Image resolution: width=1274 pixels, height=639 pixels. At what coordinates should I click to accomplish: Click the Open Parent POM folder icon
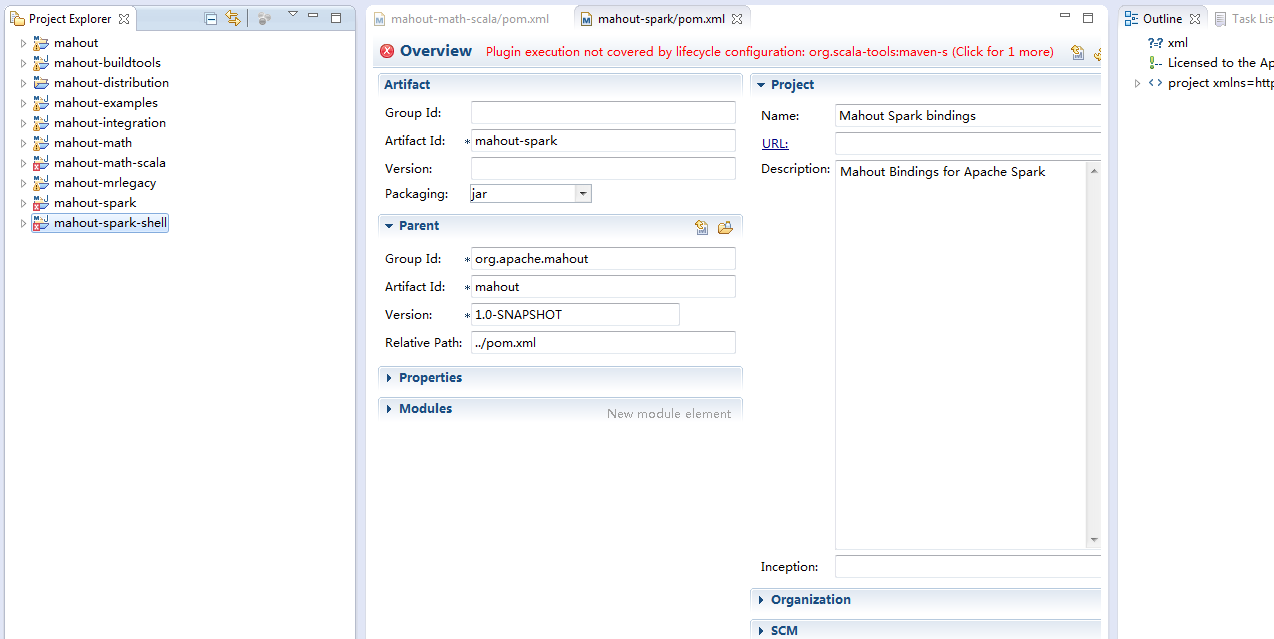point(726,227)
